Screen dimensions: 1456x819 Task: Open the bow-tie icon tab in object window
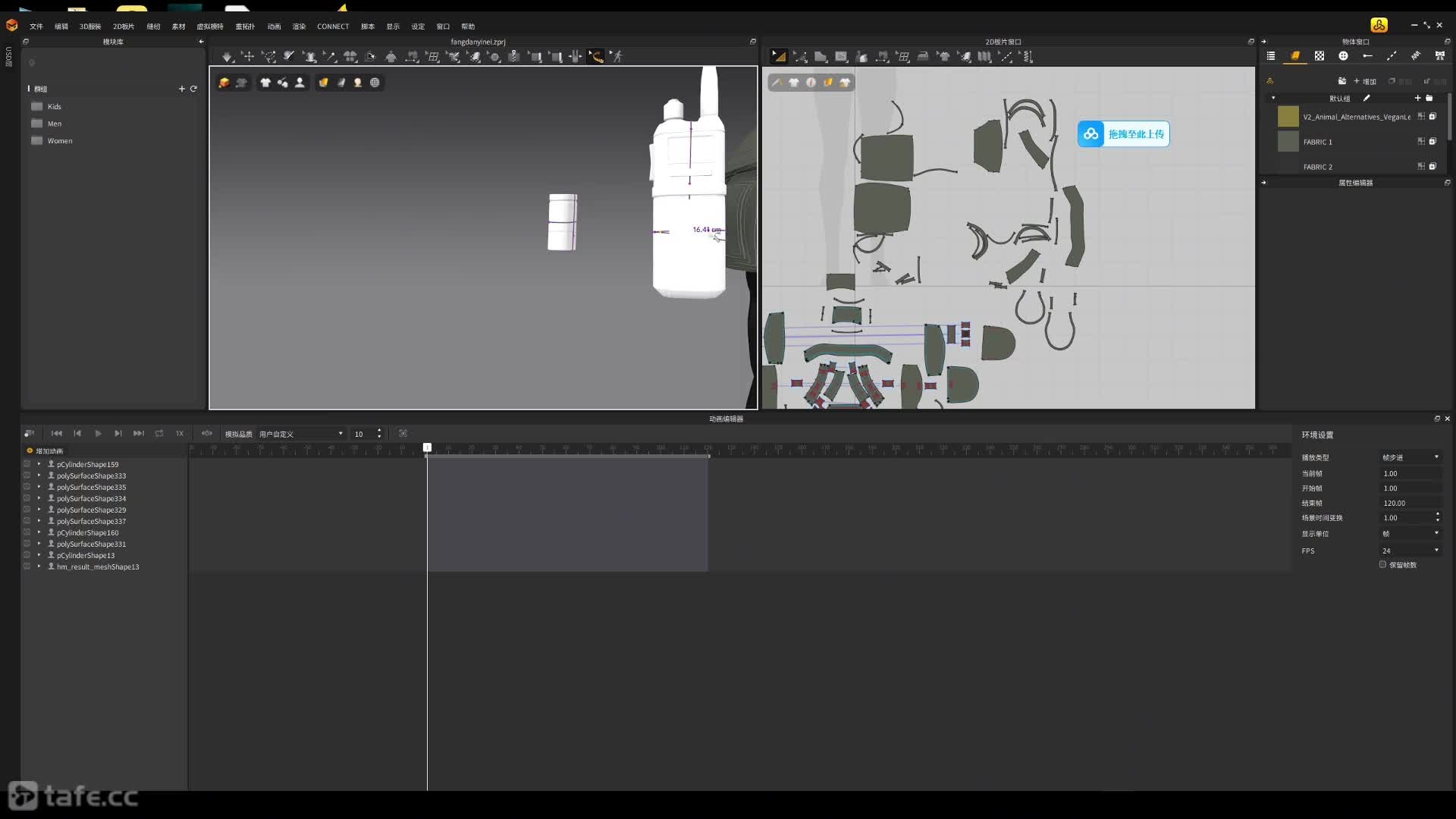tap(1439, 56)
